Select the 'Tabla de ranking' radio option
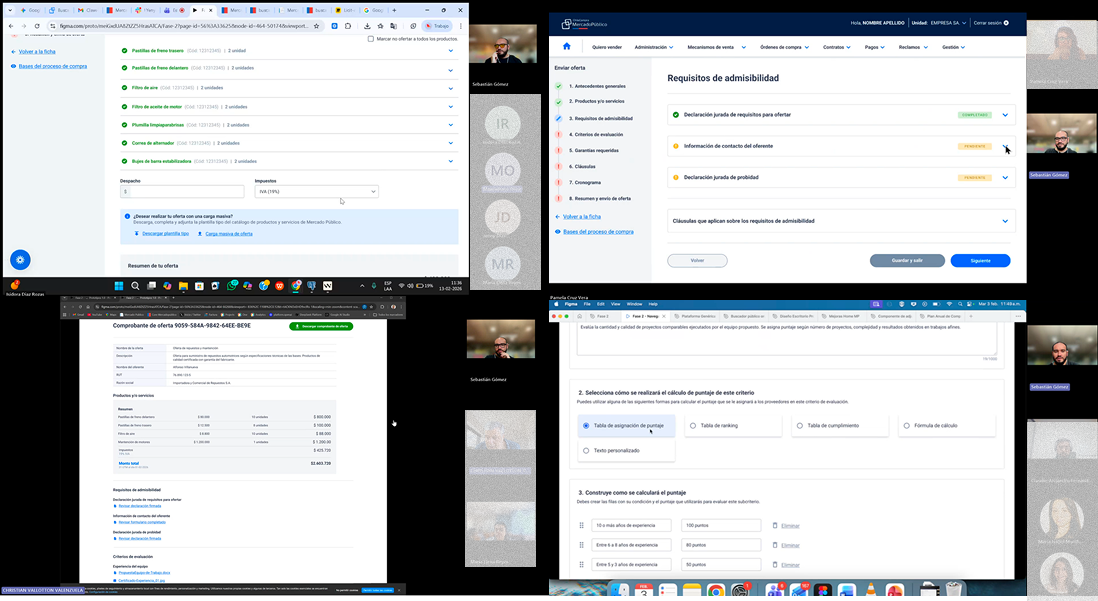This screenshot has height=601, width=1098. [x=693, y=426]
